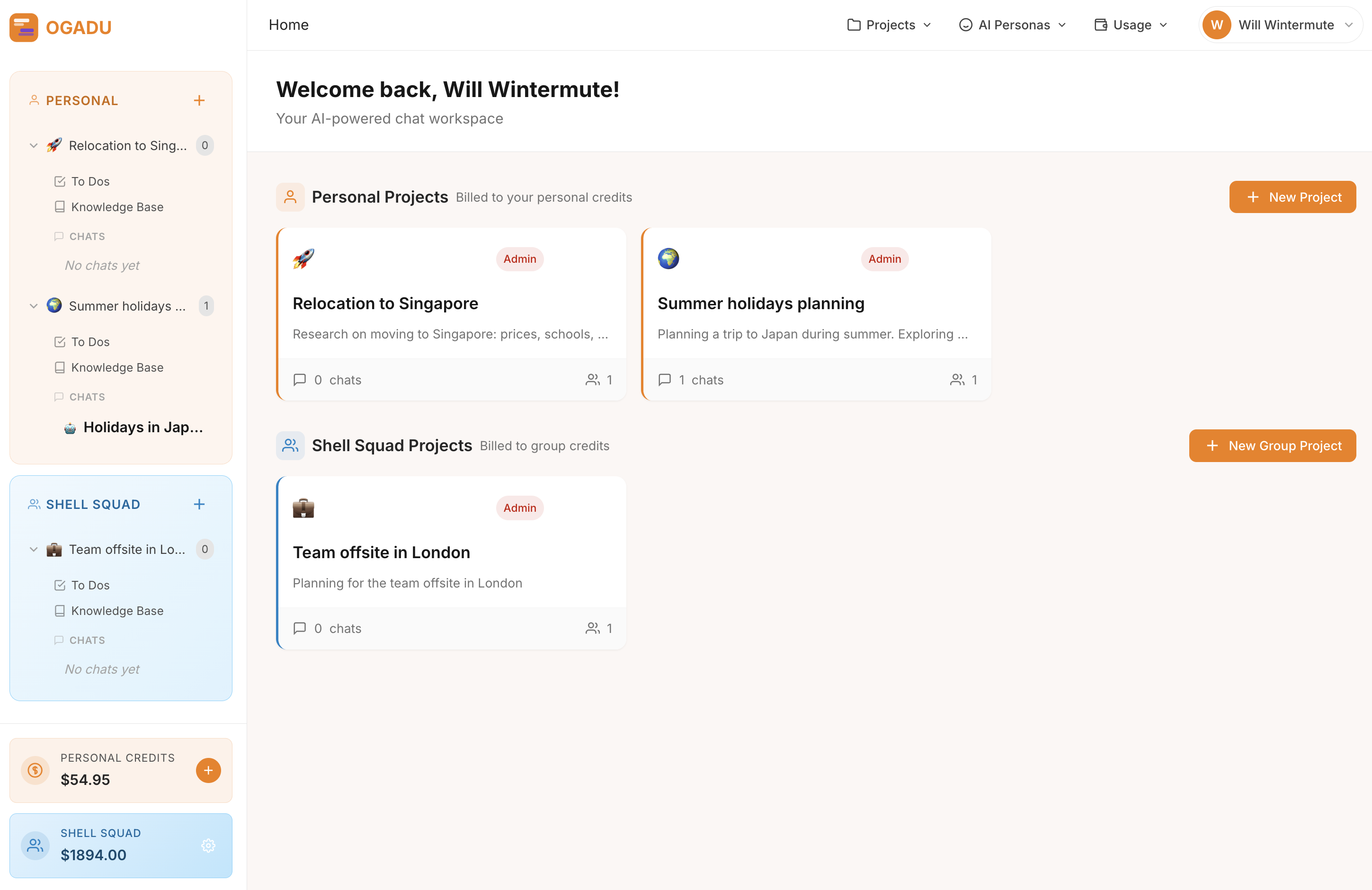The width and height of the screenshot is (1372, 890).
Task: Collapse the Relocation to Singapore tree item
Action: click(34, 146)
